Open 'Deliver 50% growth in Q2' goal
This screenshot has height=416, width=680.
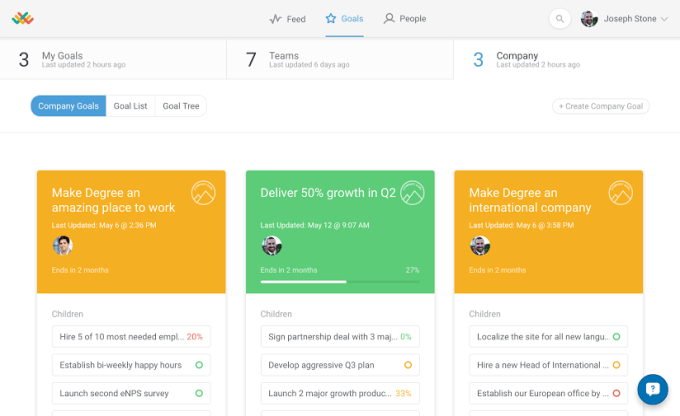(x=328, y=193)
